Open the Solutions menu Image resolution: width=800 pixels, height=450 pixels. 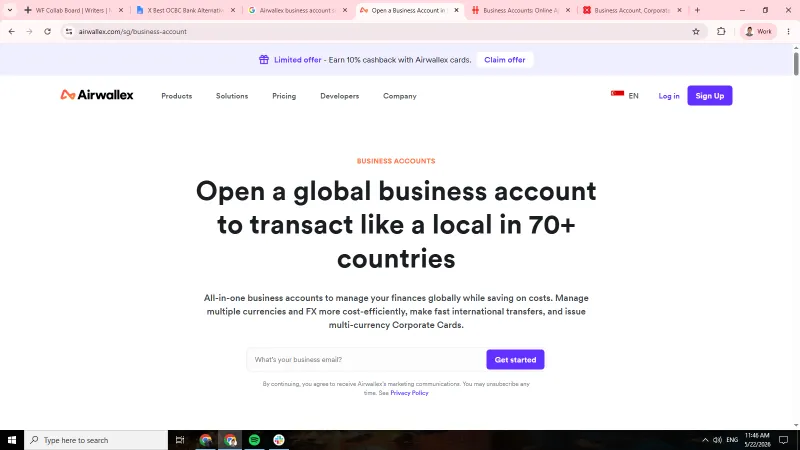[232, 96]
